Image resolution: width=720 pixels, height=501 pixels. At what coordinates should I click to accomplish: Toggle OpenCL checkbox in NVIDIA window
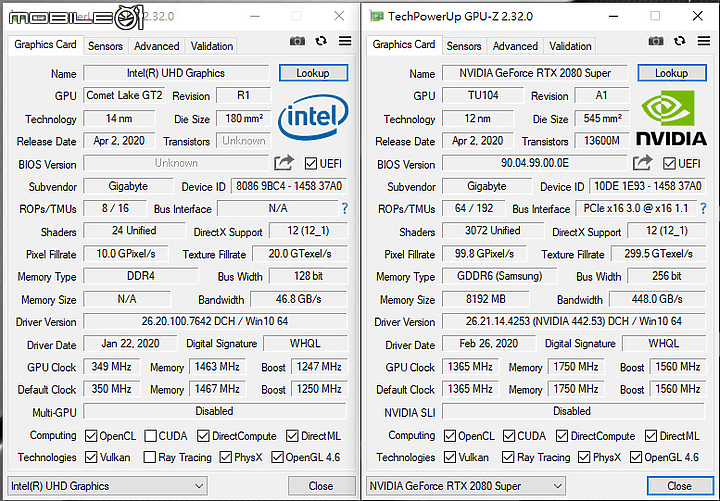click(x=450, y=436)
